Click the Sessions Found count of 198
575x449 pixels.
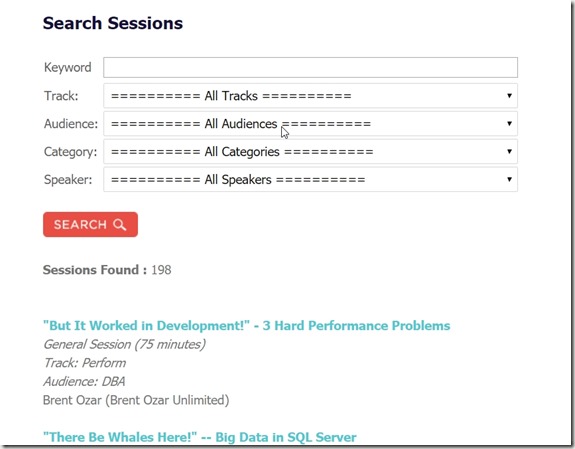(161, 270)
